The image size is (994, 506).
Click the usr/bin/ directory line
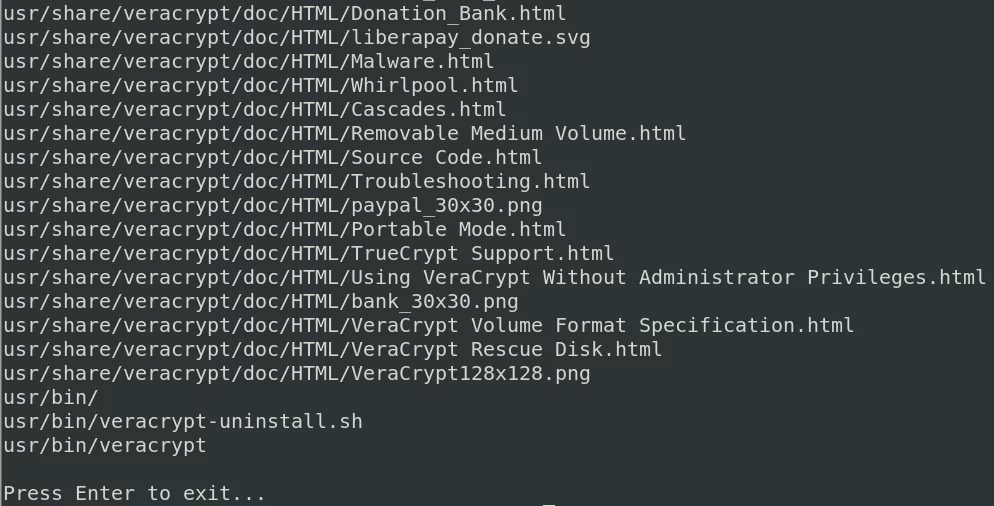[51, 398]
